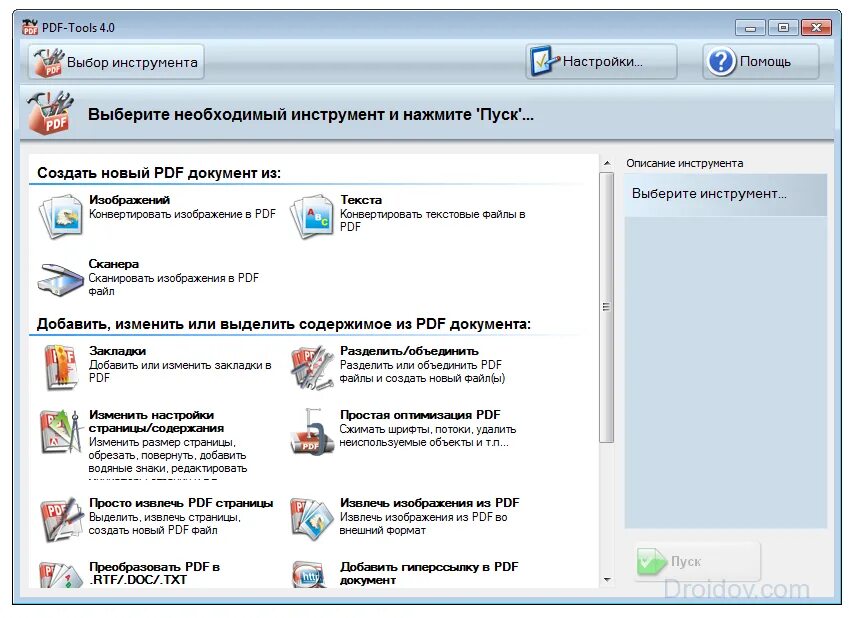Viewport: 849px width, 618px height.
Task: Select Преобразовать PDF в .RTF/.DOC/.TXT title
Action: (154, 573)
